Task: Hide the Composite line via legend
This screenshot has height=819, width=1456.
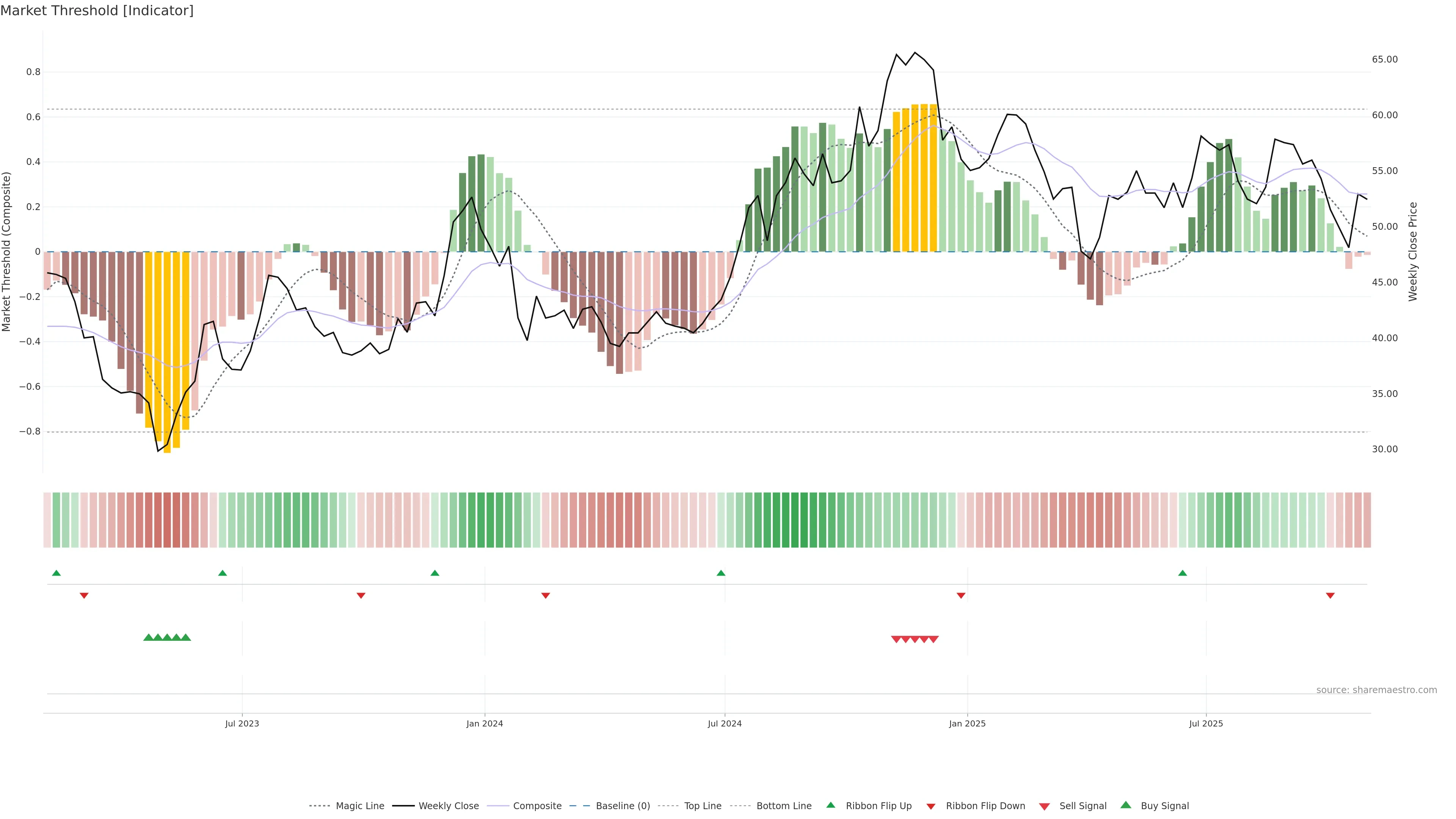Action: coord(537,806)
